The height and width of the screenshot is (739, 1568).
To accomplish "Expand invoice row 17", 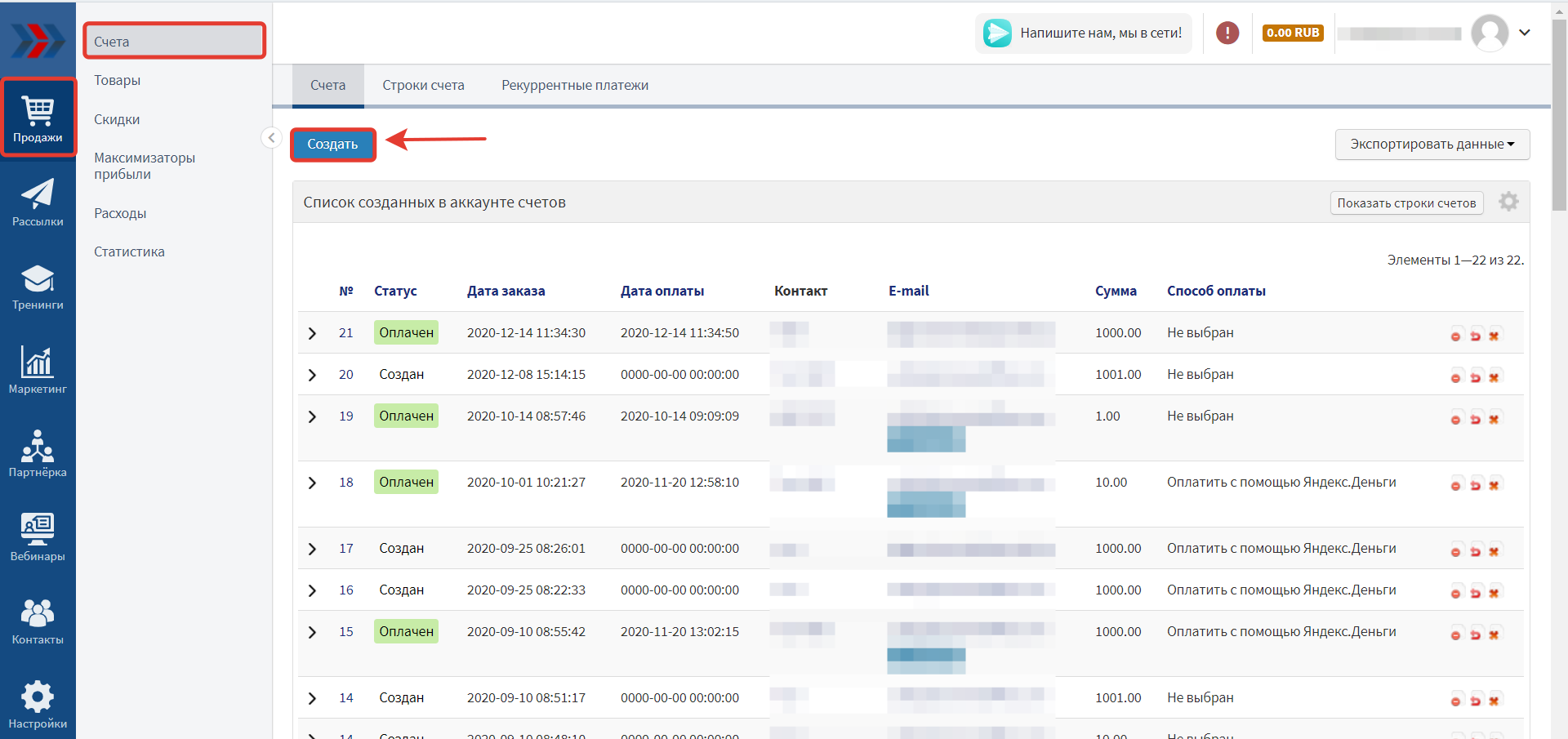I will pyautogui.click(x=312, y=549).
